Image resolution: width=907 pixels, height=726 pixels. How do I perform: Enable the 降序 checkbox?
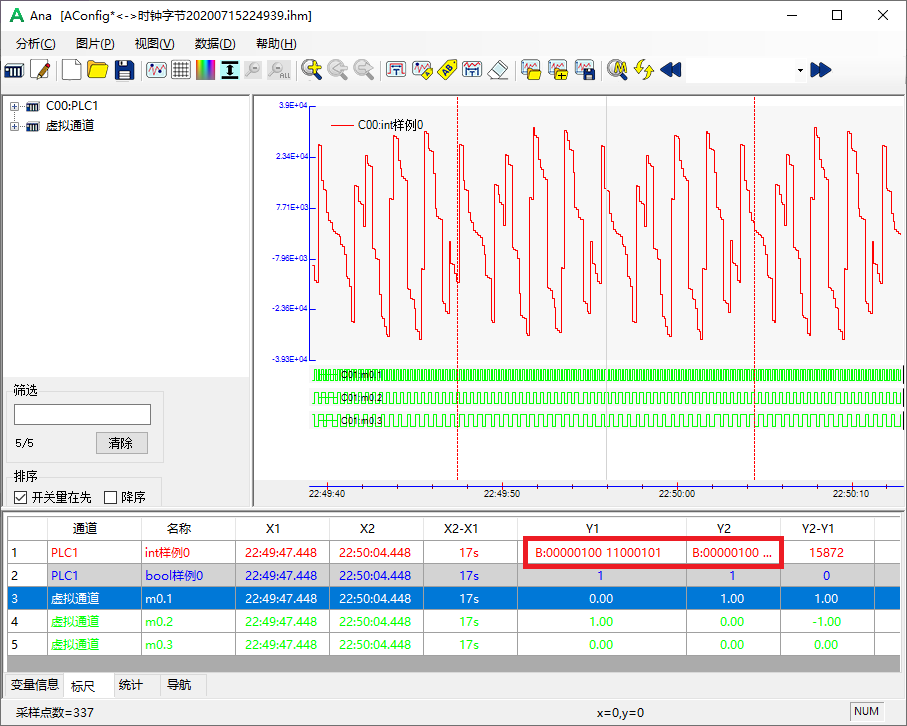[110, 497]
